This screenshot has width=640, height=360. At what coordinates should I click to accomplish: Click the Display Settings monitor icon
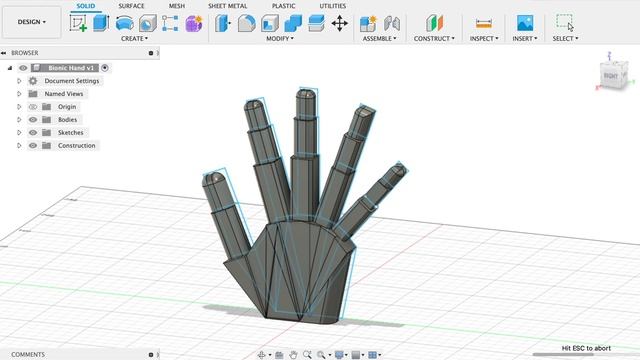339,355
